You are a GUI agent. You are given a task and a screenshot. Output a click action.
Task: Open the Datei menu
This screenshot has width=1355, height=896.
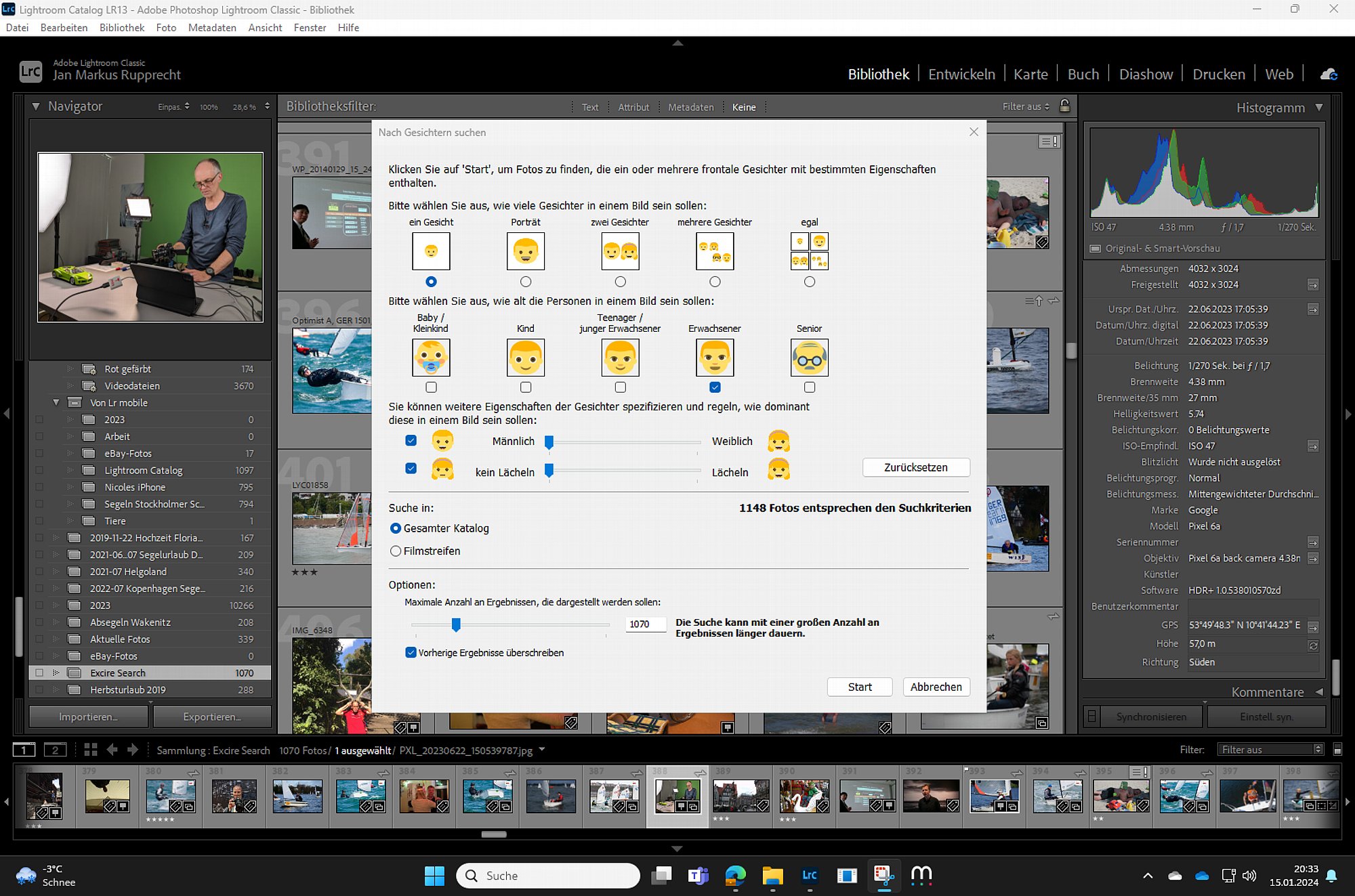tap(17, 28)
